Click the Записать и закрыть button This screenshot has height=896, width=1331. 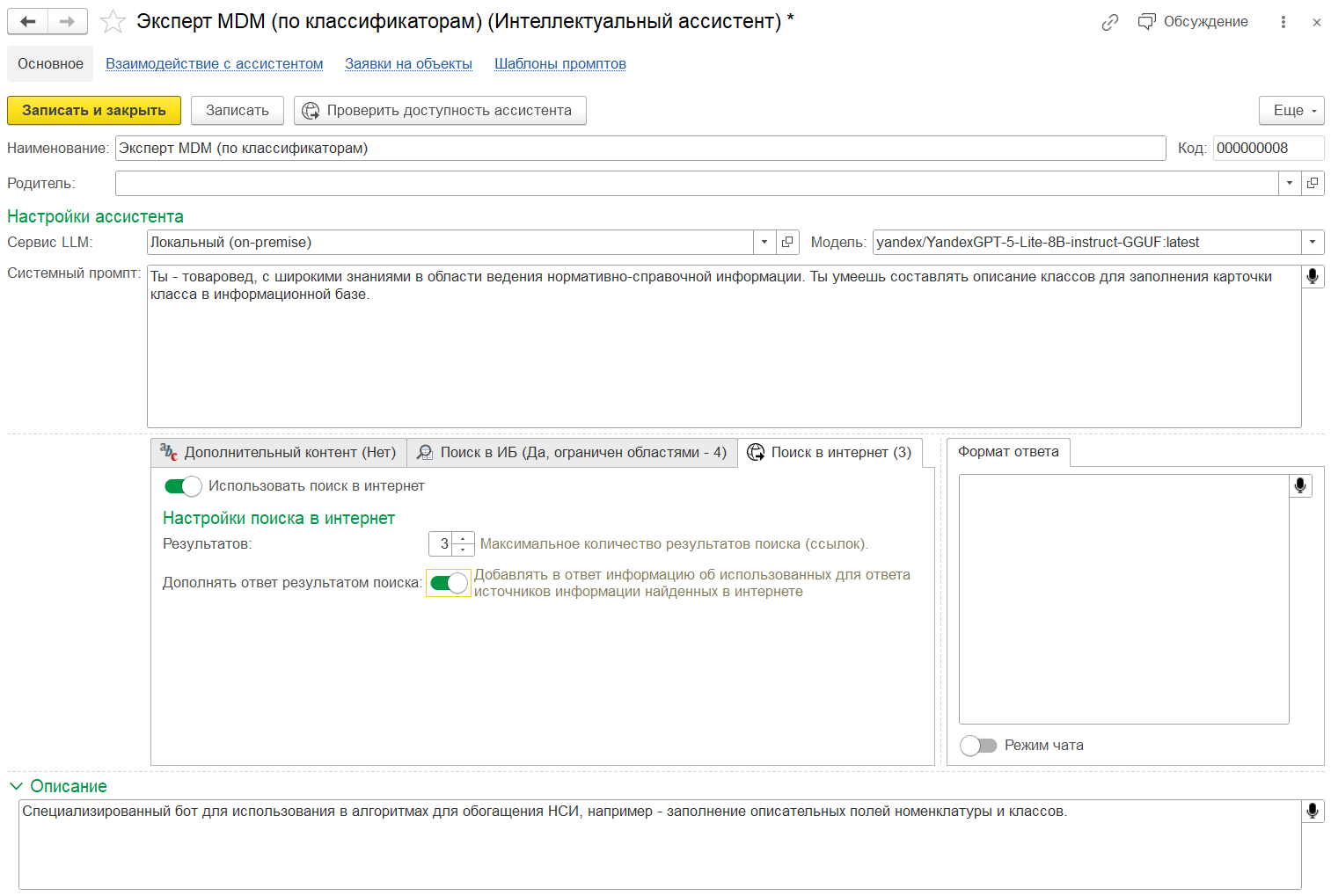tap(93, 110)
